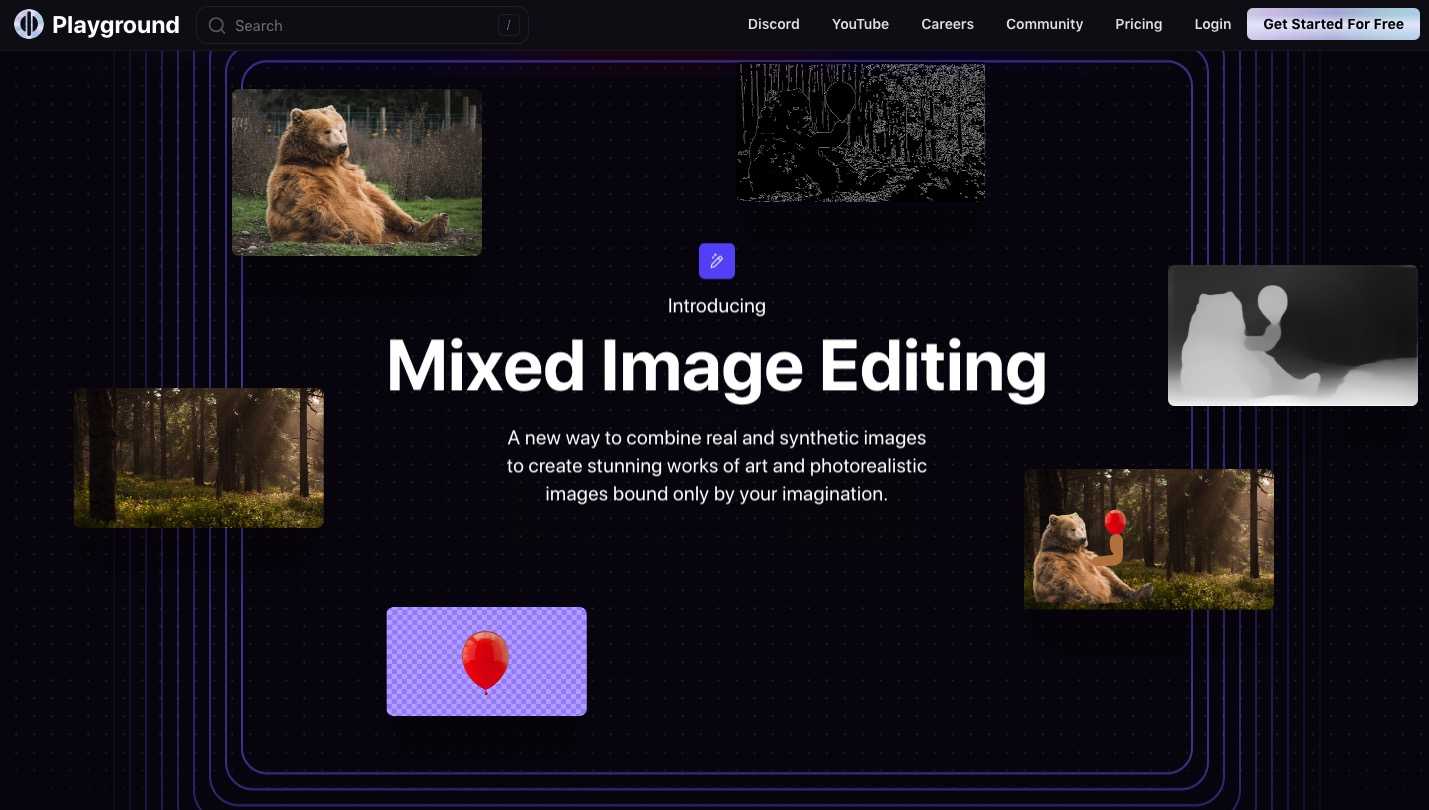
Task: Select the grayscale depth map image
Action: pyautogui.click(x=1292, y=335)
